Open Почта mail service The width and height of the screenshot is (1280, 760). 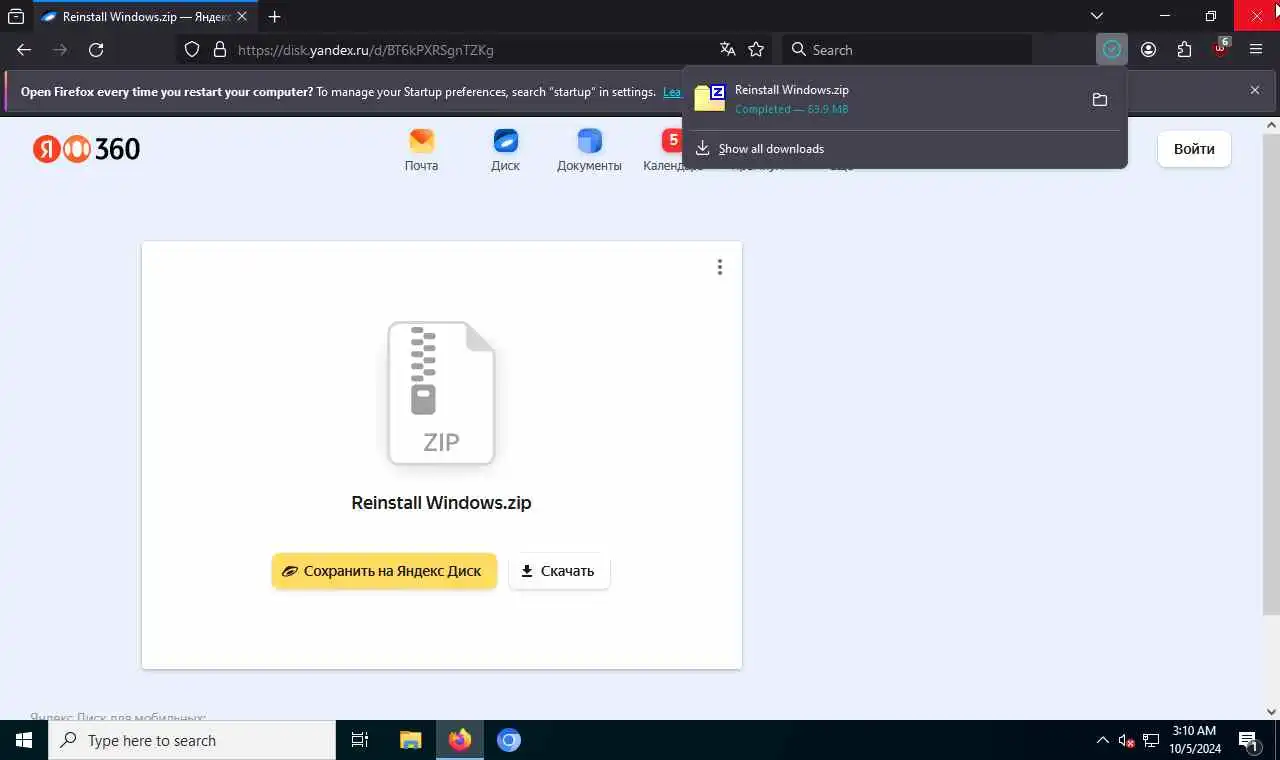coord(421,150)
